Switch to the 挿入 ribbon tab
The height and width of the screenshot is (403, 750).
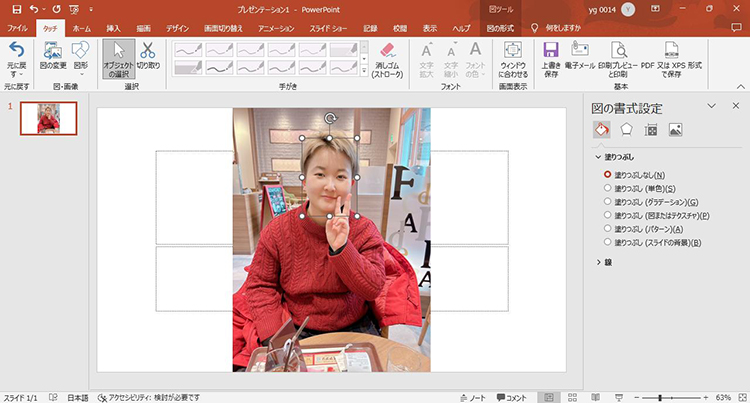[x=113, y=29]
